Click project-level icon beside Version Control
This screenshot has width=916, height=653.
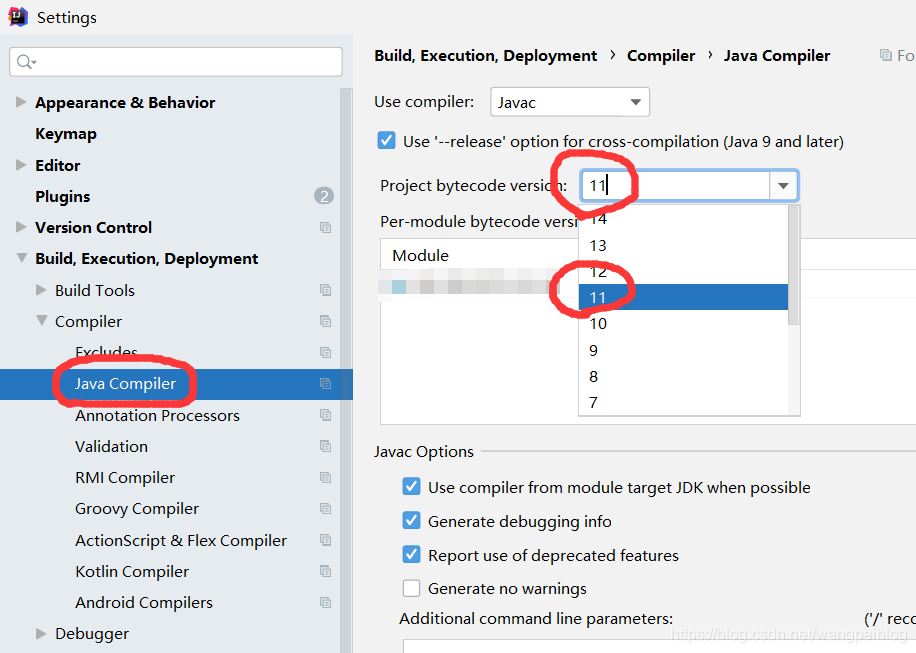pyautogui.click(x=325, y=228)
